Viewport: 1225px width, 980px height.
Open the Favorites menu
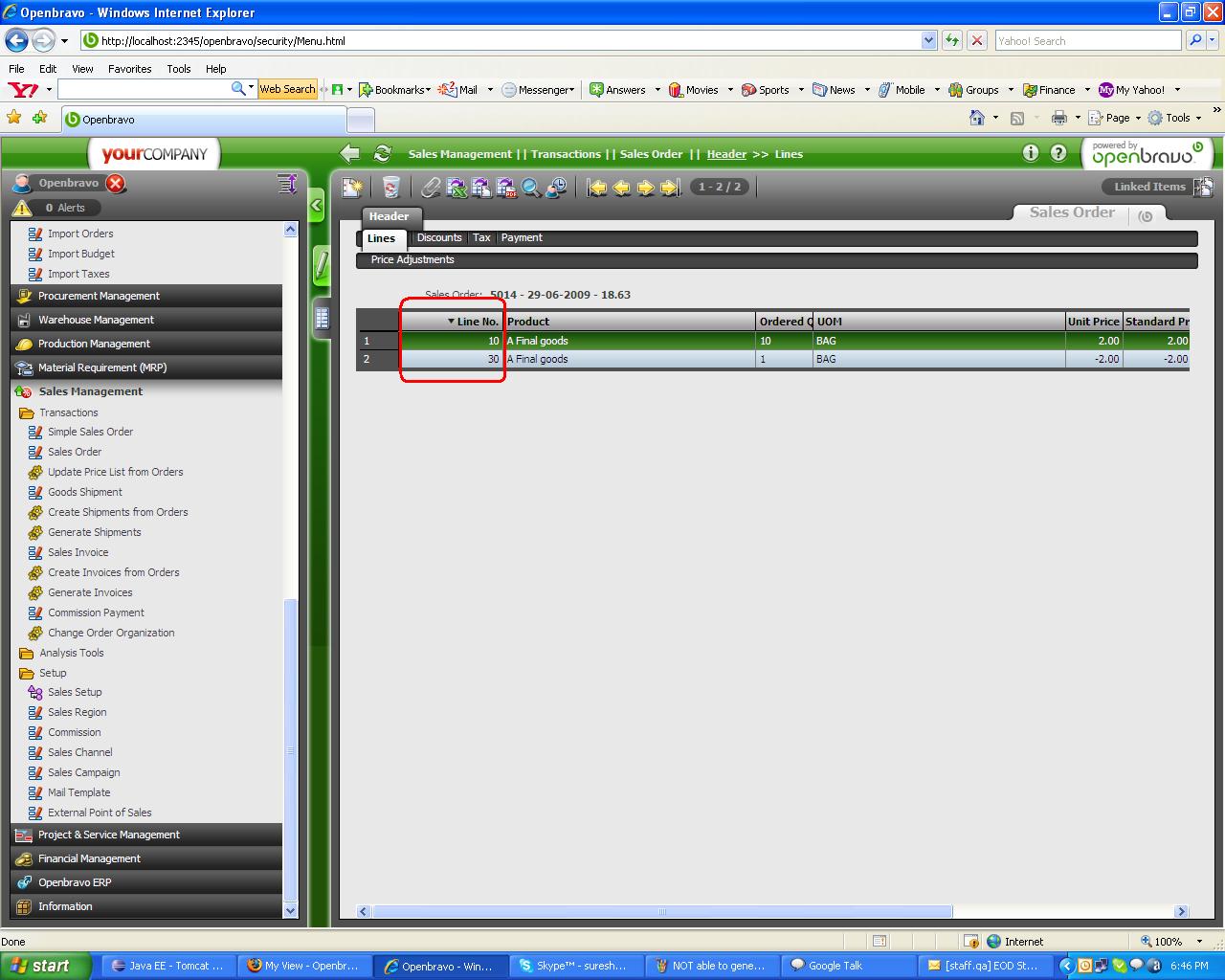click(x=129, y=69)
